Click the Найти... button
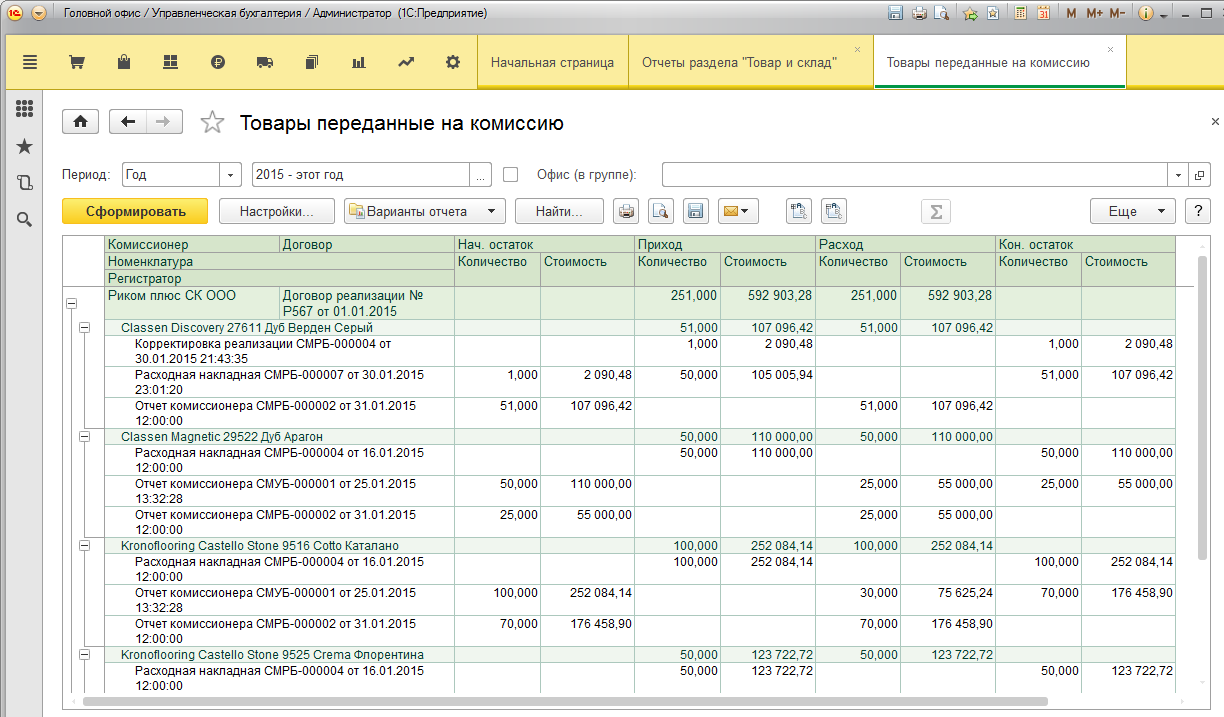Viewport: 1224px width, 717px height. click(x=559, y=211)
